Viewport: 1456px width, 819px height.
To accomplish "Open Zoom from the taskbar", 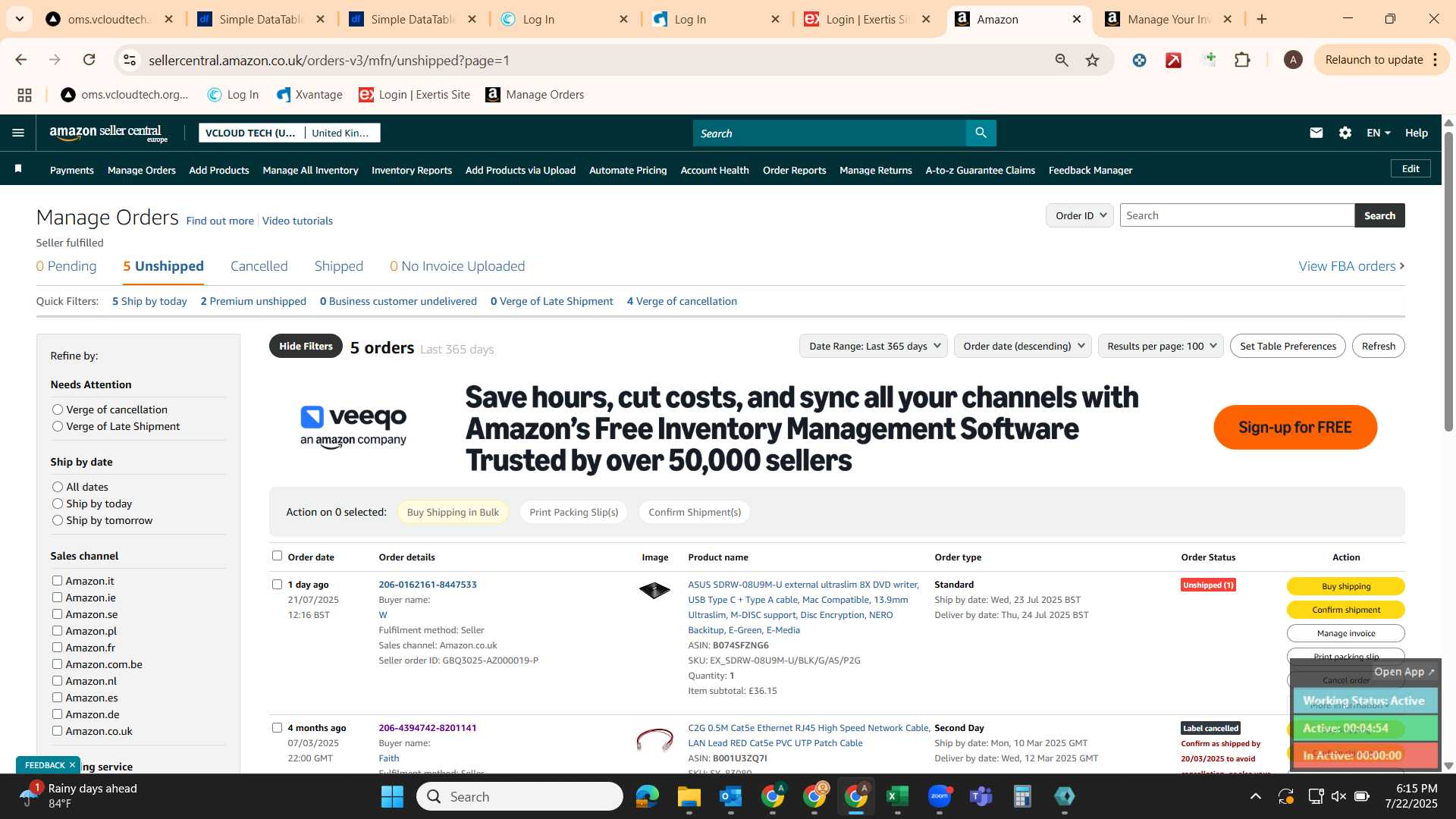I will [940, 796].
